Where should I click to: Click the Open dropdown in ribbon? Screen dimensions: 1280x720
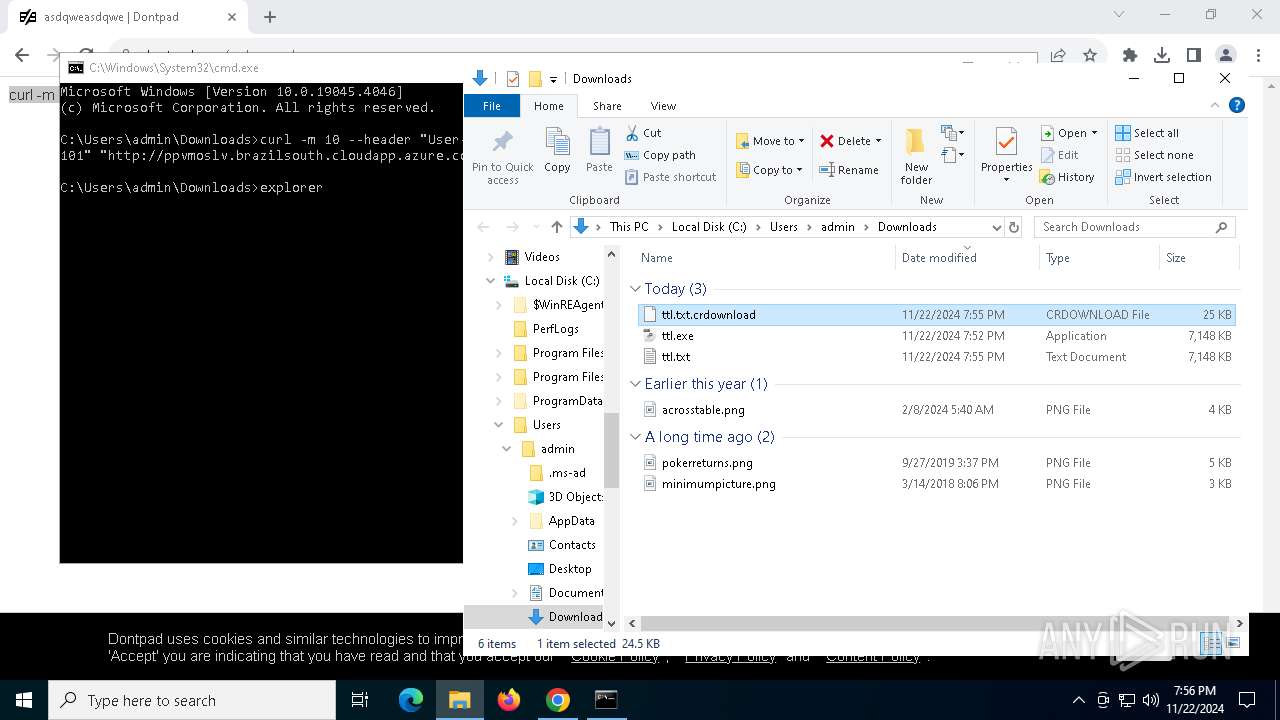click(x=1069, y=133)
